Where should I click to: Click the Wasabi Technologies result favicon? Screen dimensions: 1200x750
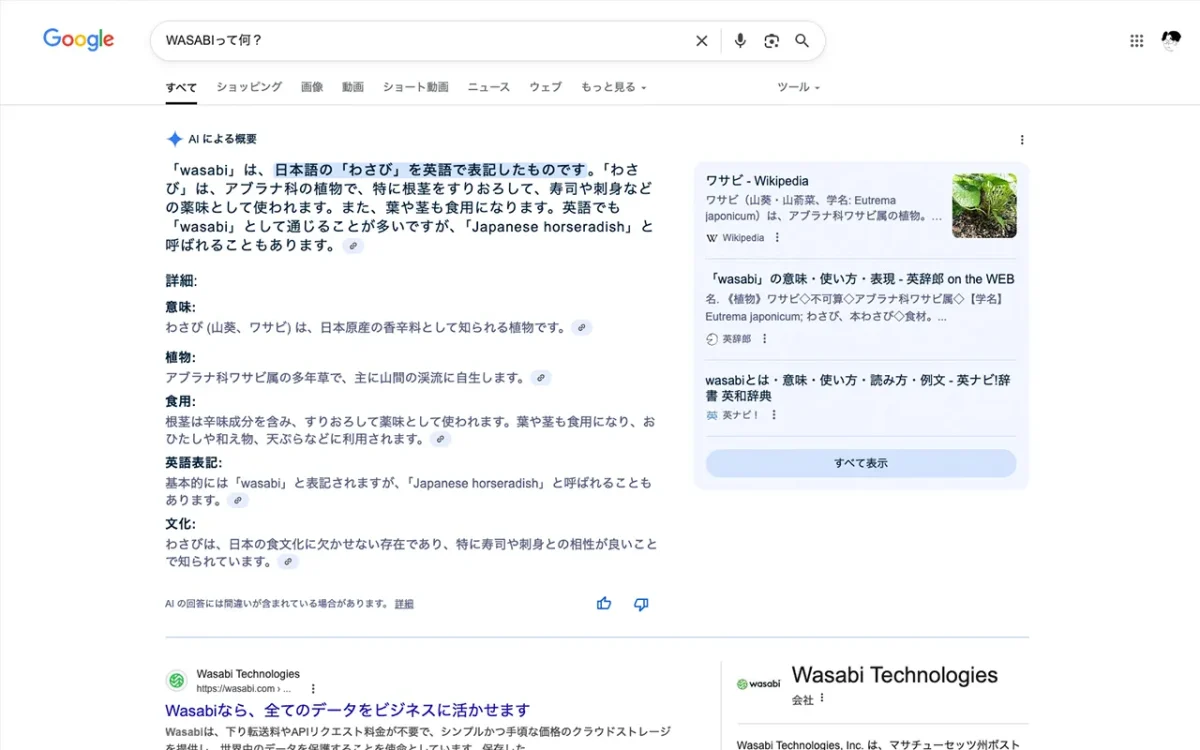(177, 681)
